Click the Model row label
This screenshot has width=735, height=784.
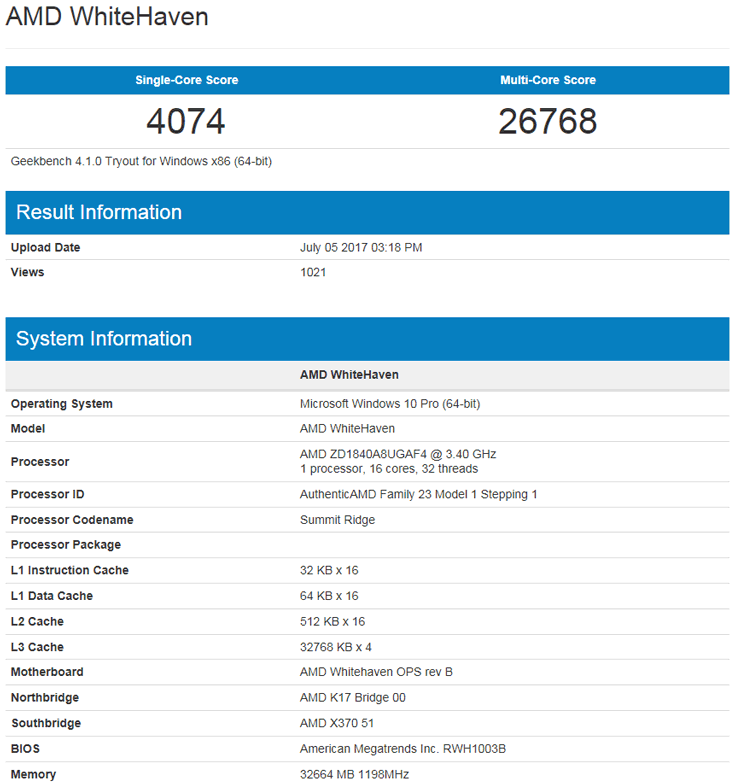[x=28, y=429]
